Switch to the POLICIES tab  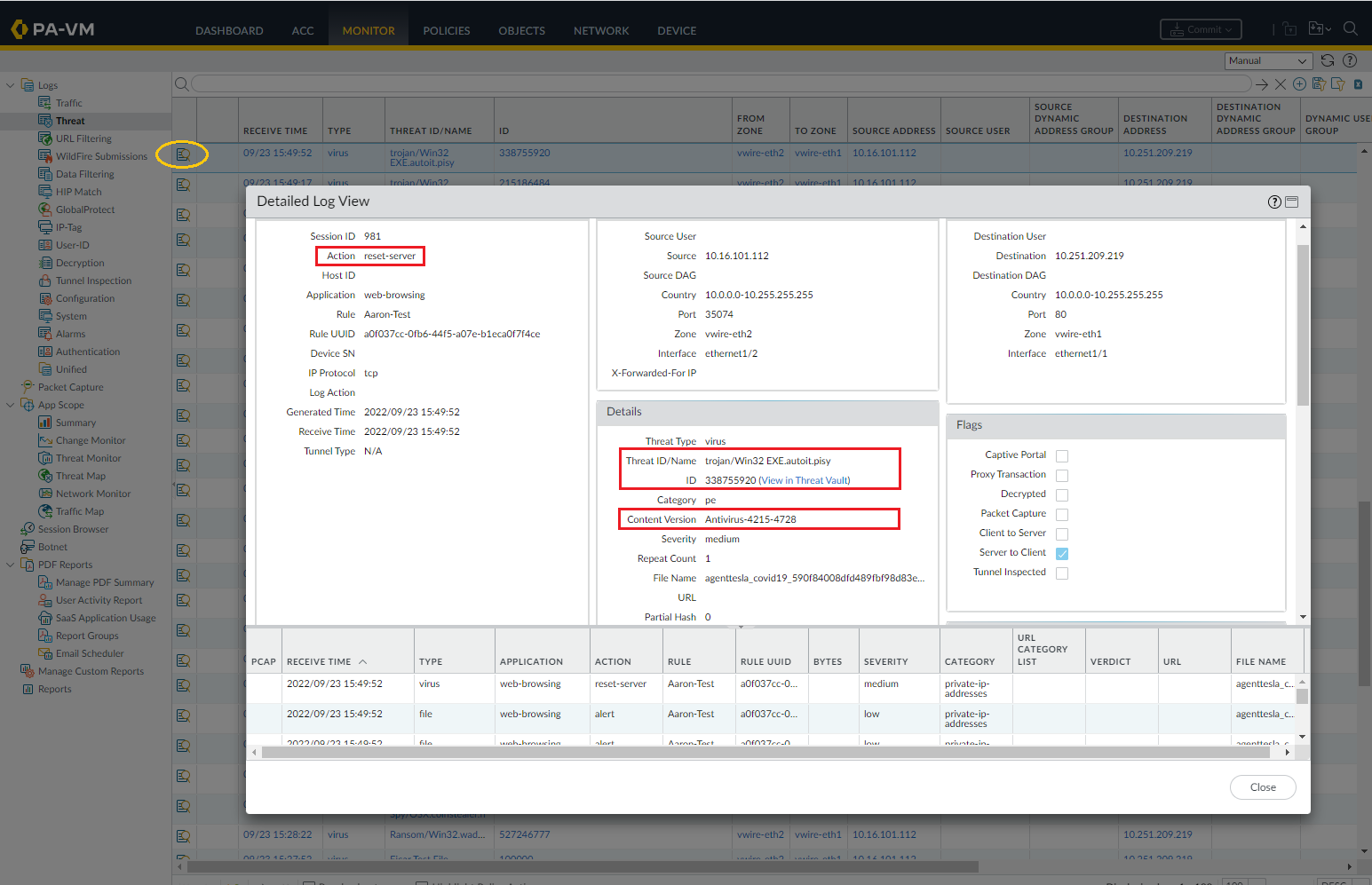pos(446,30)
